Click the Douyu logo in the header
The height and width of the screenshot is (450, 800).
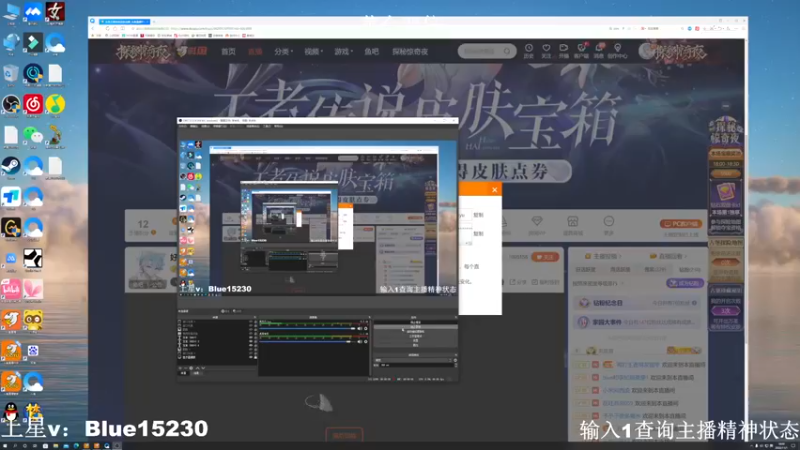coord(194,51)
